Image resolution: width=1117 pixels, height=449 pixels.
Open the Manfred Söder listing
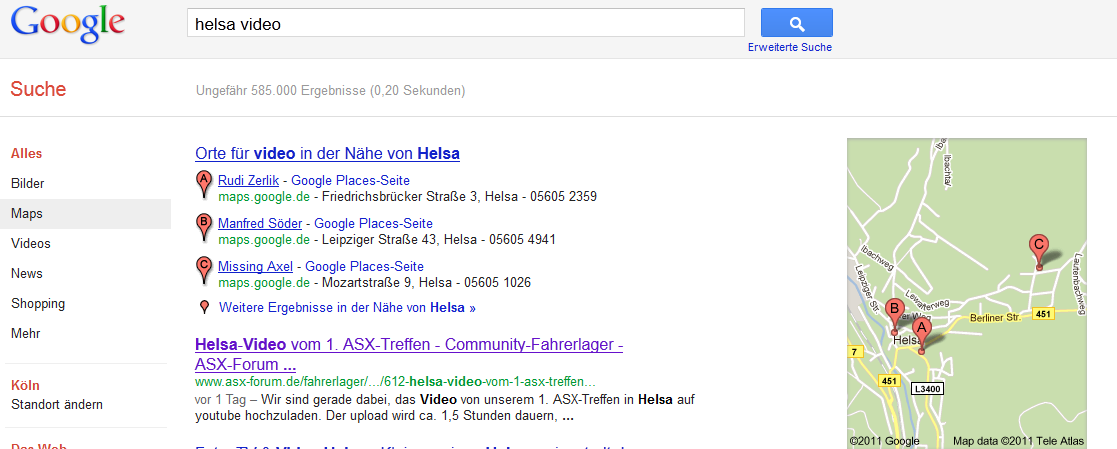(259, 223)
